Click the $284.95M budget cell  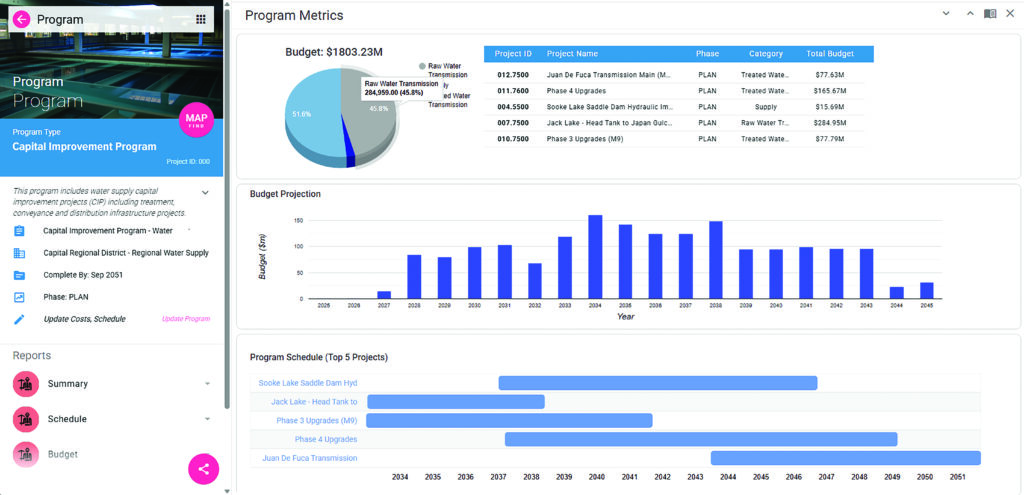coord(830,123)
